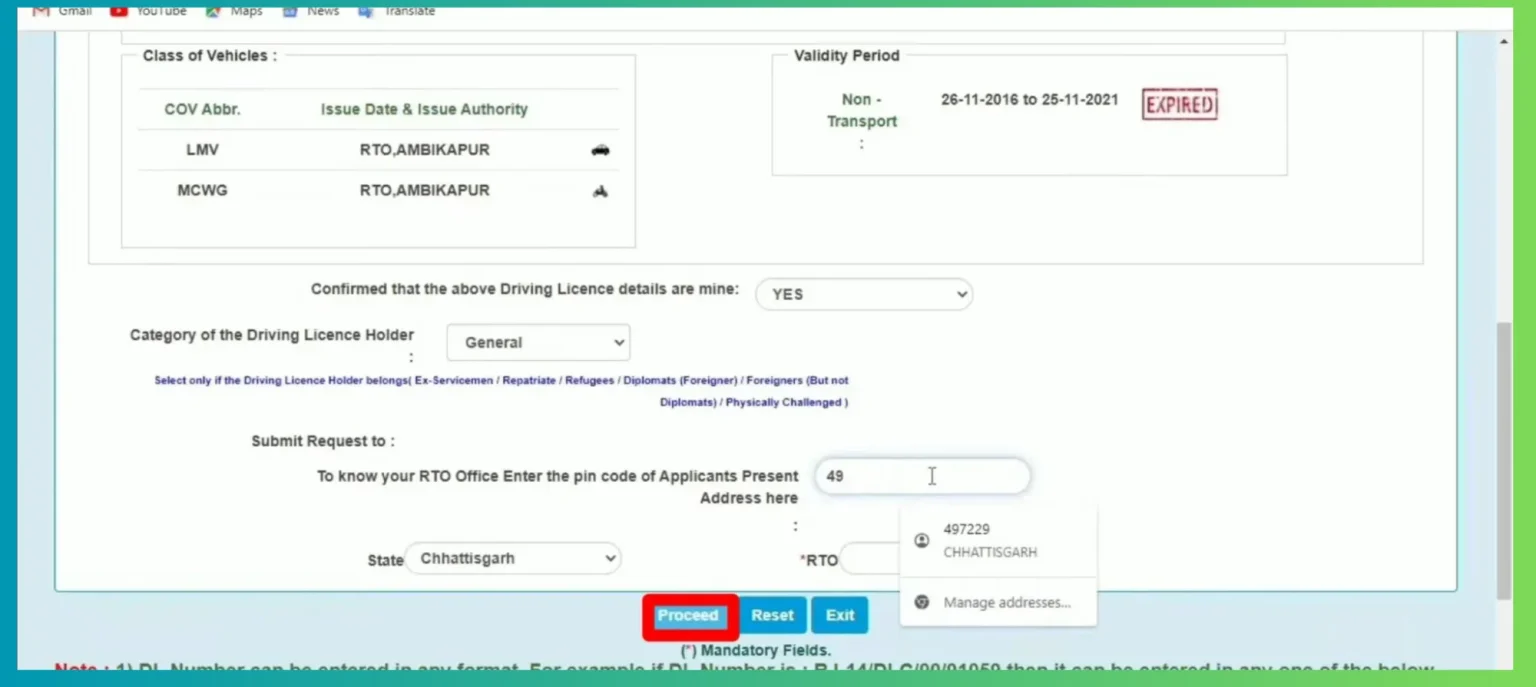
Task: Open the News bookmark
Action: [x=311, y=11]
